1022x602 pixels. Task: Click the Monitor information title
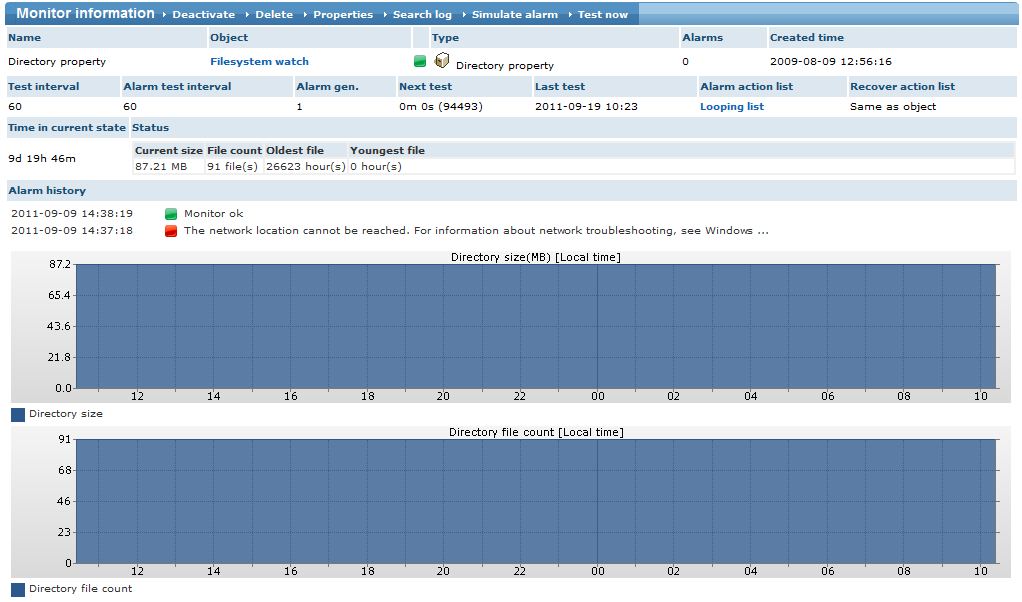(x=85, y=14)
